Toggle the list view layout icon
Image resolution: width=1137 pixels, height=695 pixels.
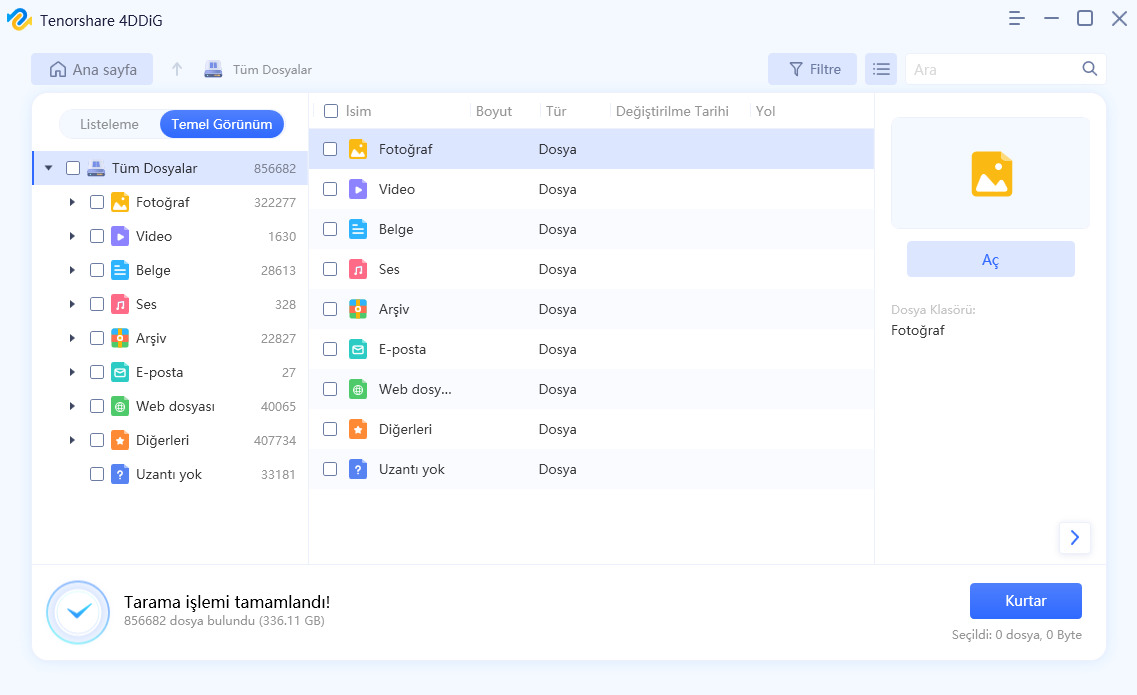881,69
